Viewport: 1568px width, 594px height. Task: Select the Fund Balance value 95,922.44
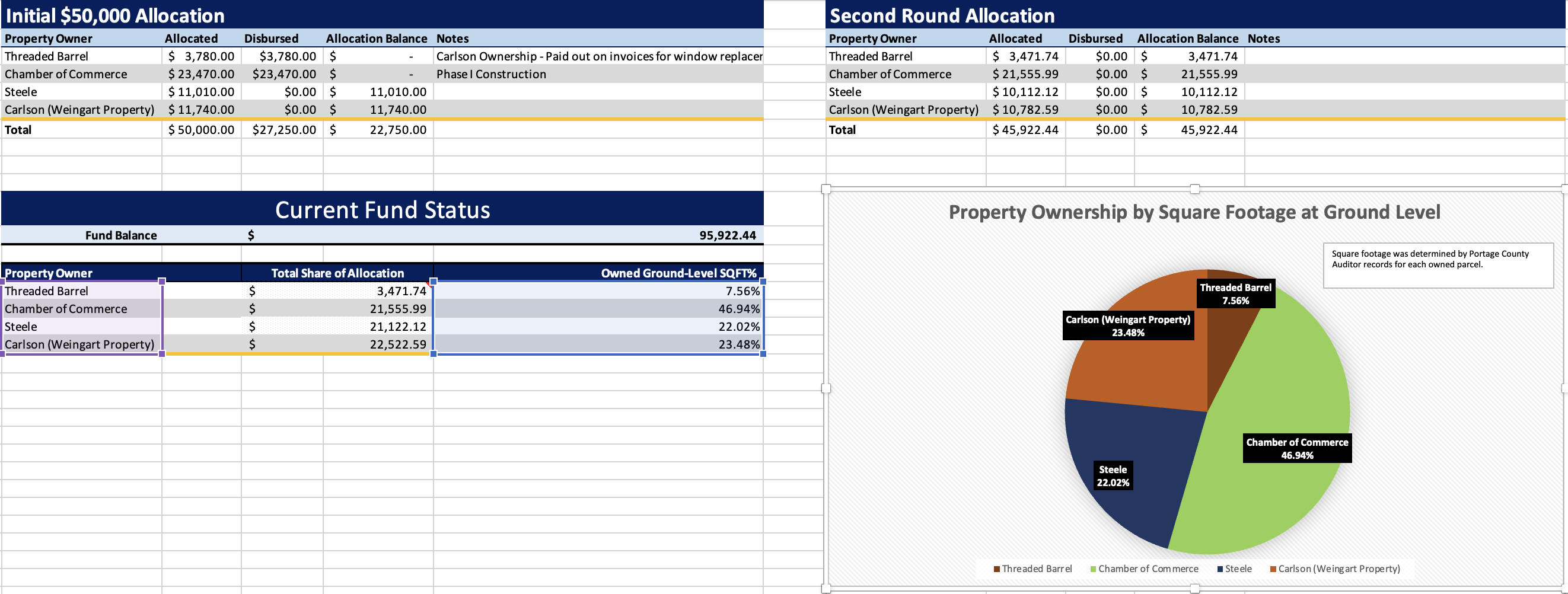(x=727, y=235)
